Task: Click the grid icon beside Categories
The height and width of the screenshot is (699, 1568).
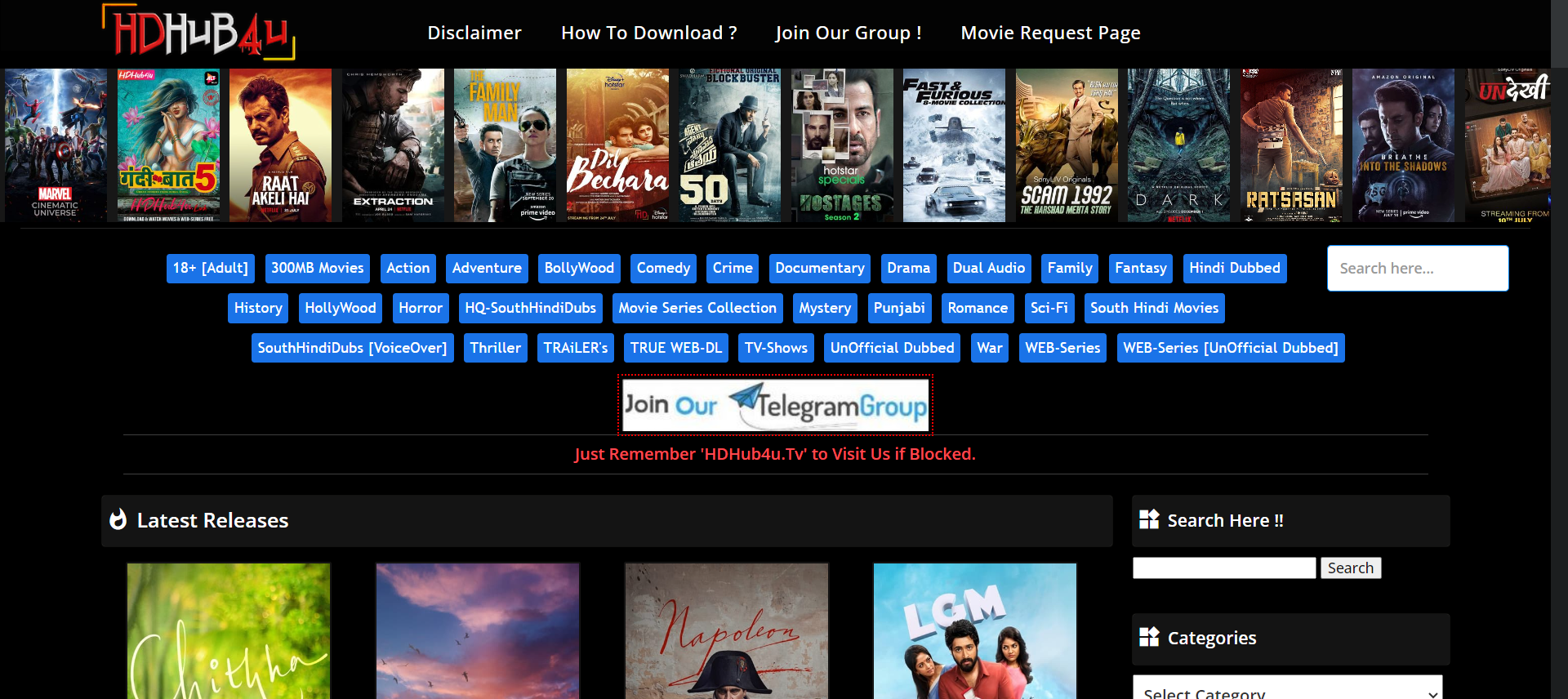Action: click(x=1149, y=638)
